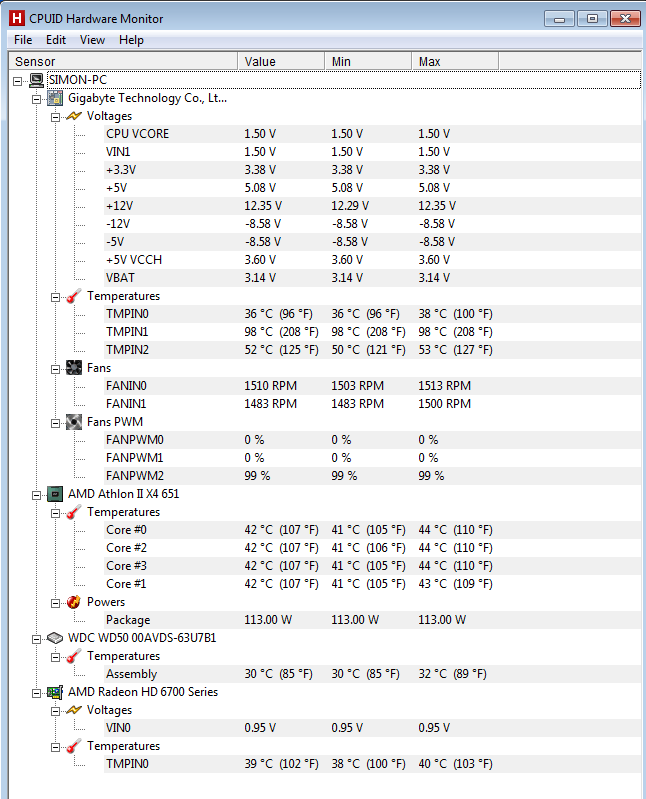Open the Help menu
The image size is (646, 799).
click(131, 40)
